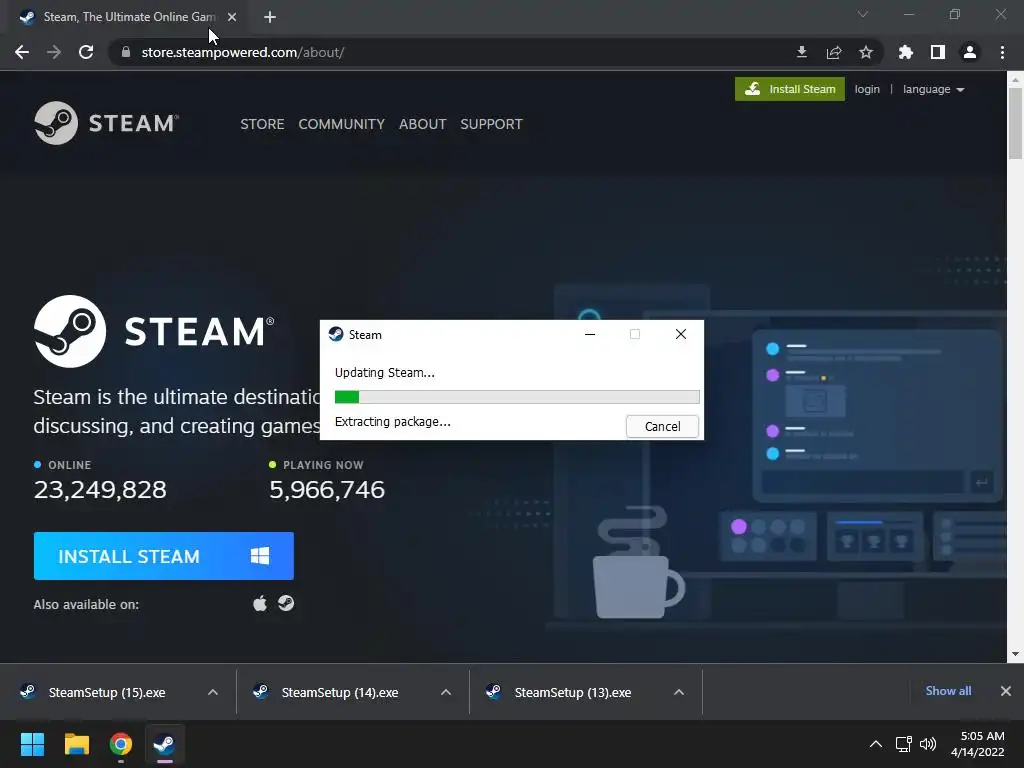Open the volume tray icon
Viewport: 1024px width, 768px height.
tap(927, 744)
